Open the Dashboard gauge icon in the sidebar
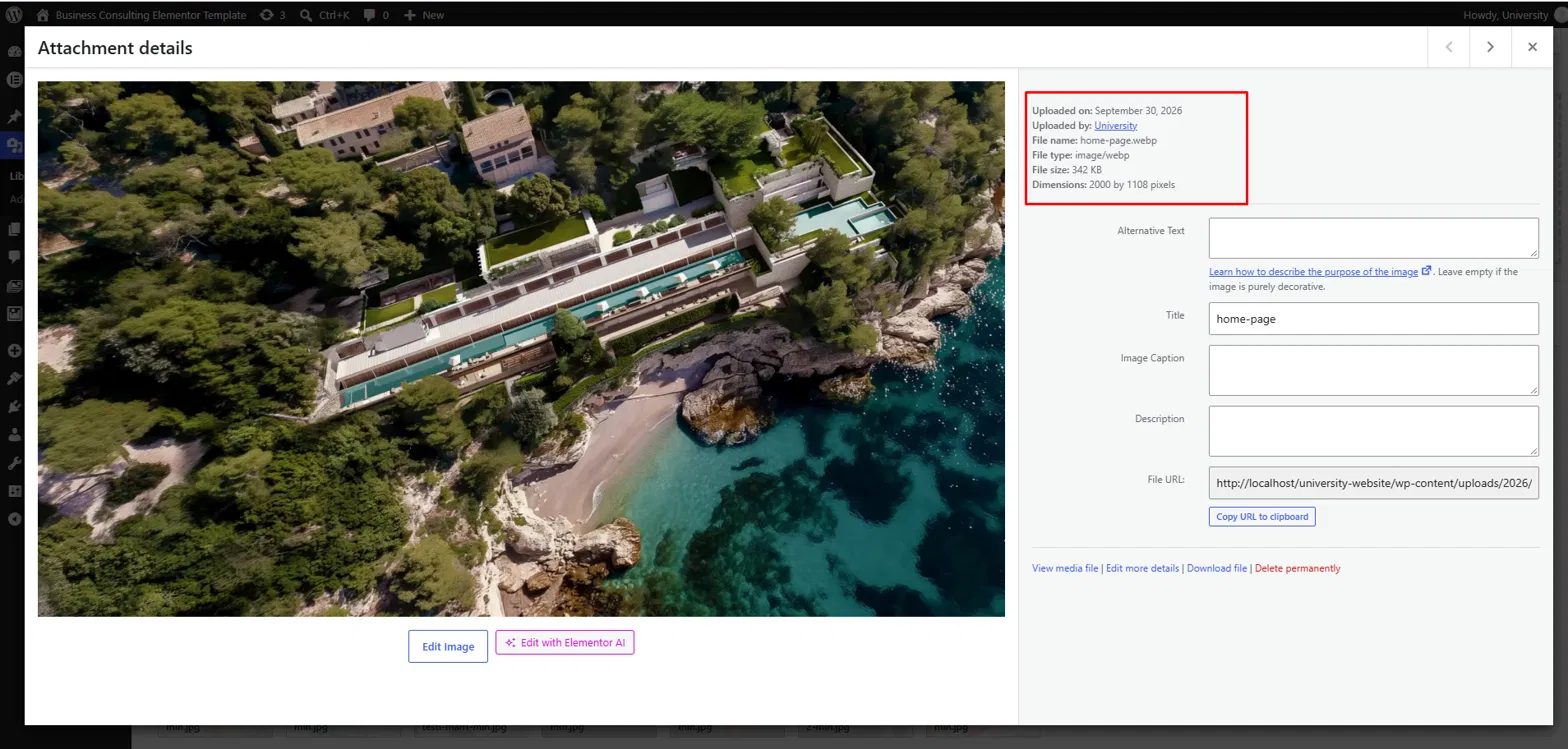1568x749 pixels. [14, 52]
